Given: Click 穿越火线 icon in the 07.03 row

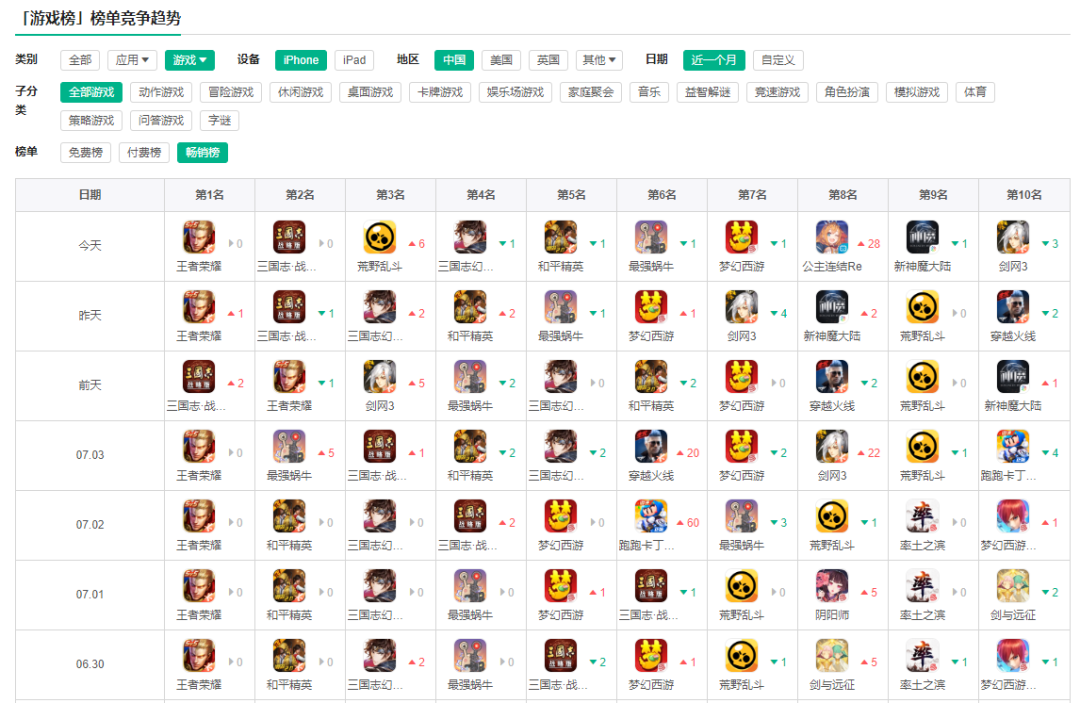Looking at the screenshot, I should coord(651,447).
